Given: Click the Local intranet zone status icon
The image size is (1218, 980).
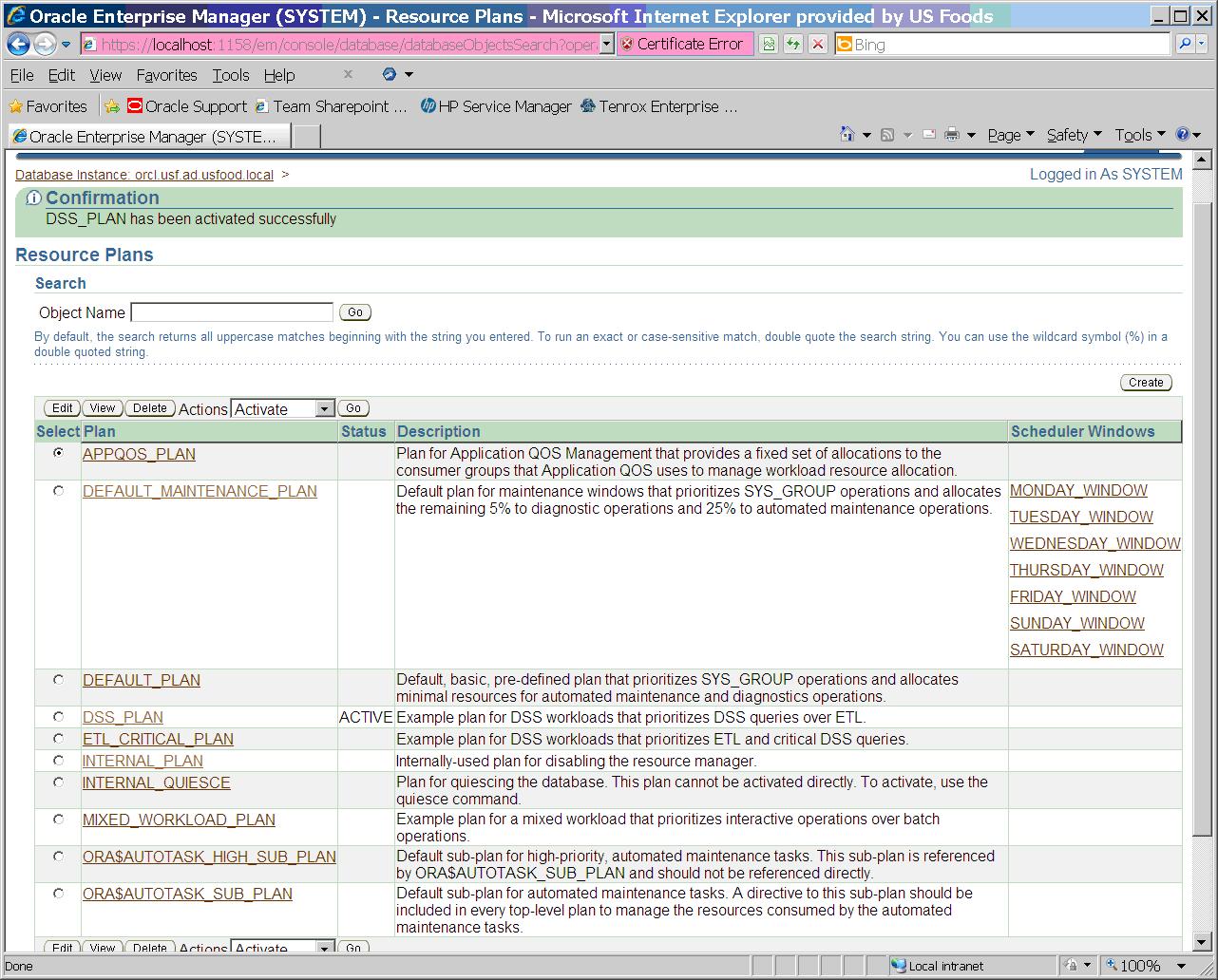Looking at the screenshot, I should [937, 966].
